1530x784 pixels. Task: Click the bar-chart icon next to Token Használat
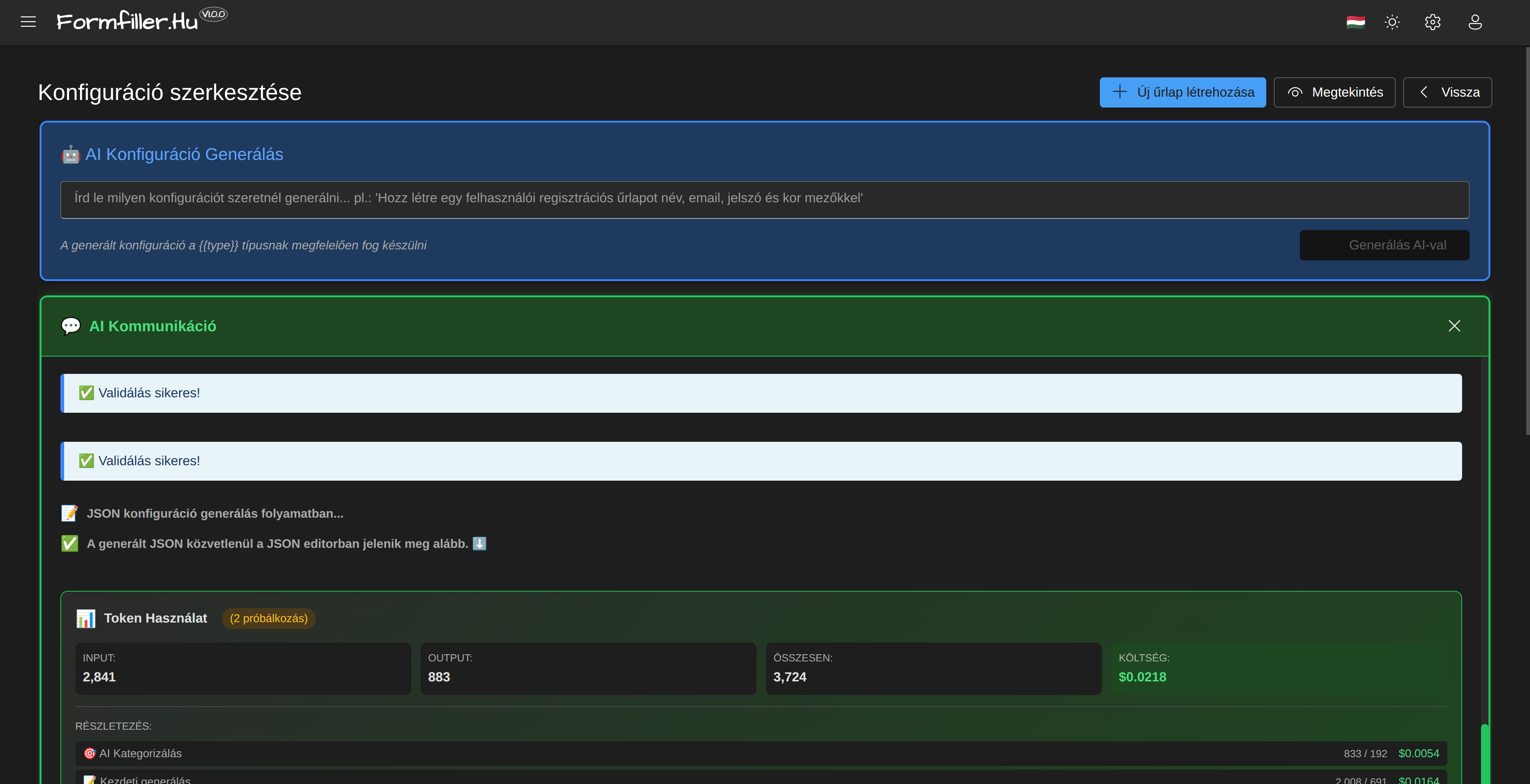(87, 618)
